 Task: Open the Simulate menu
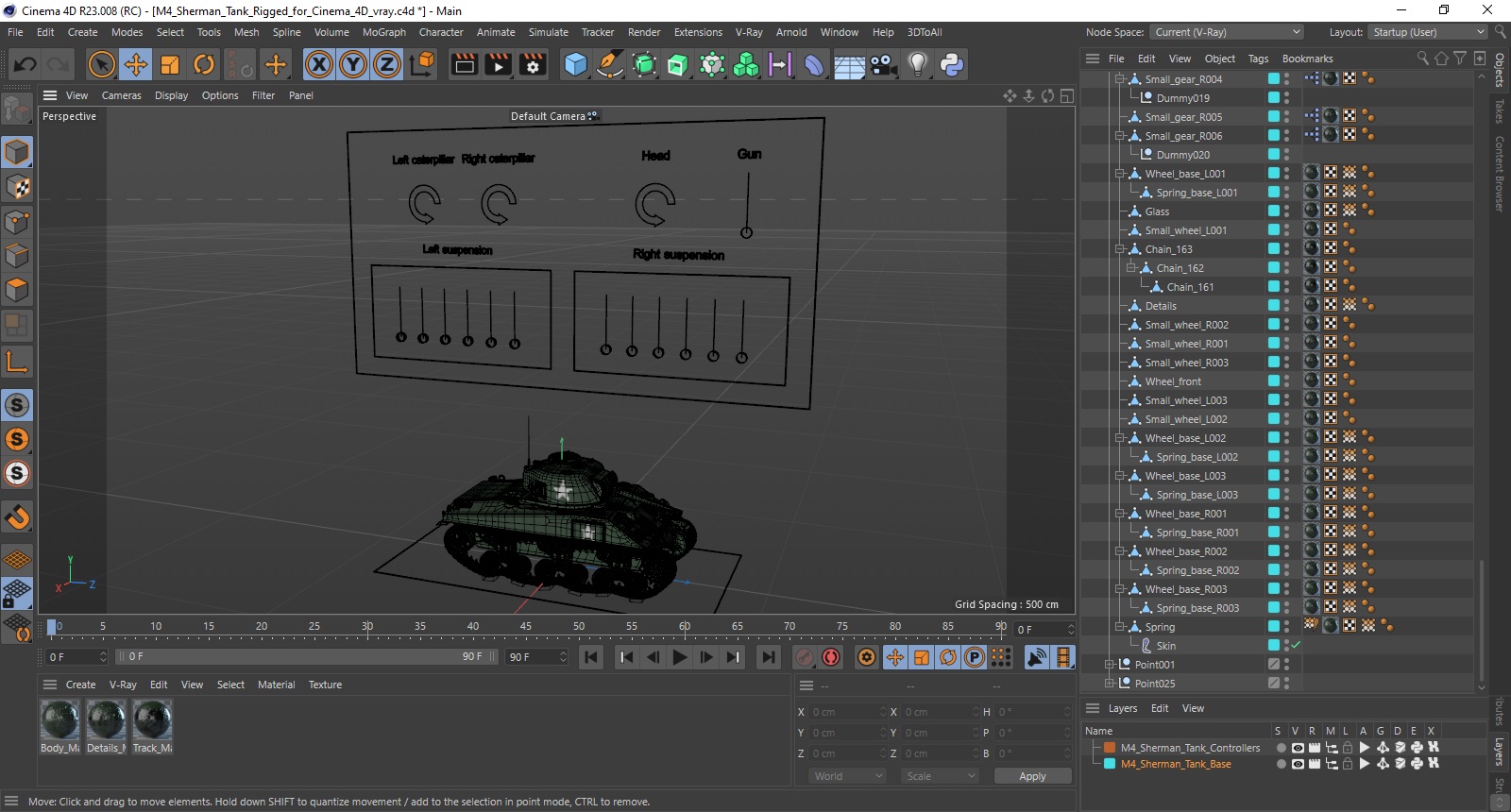tap(549, 32)
